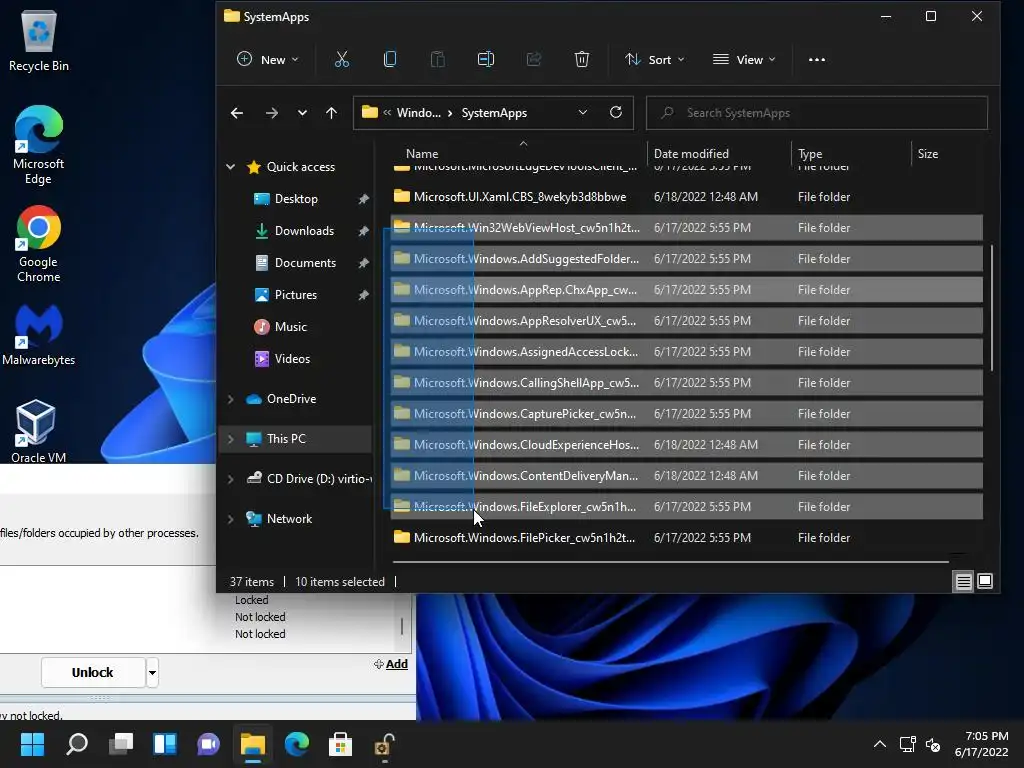Viewport: 1024px width, 768px height.
Task: Expand address bar history dropdown
Action: coord(583,112)
